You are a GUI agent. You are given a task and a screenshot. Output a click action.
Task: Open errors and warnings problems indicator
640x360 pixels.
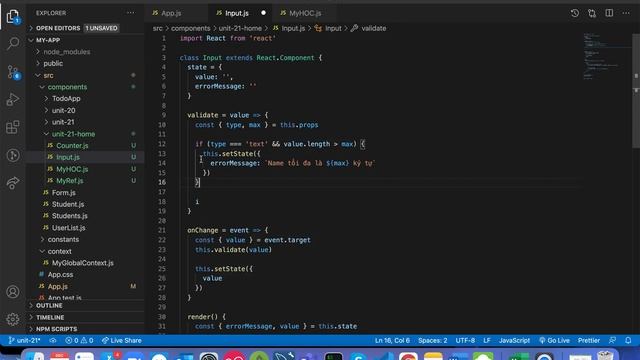point(79,340)
